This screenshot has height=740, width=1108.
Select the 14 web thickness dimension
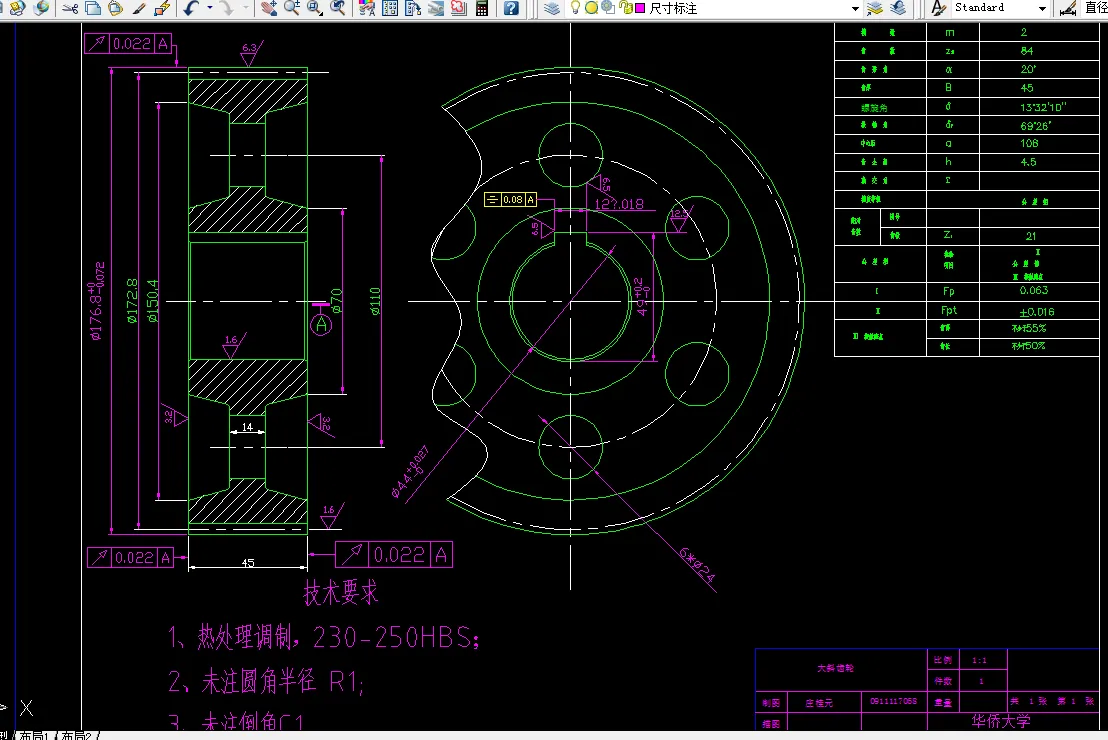[247, 427]
